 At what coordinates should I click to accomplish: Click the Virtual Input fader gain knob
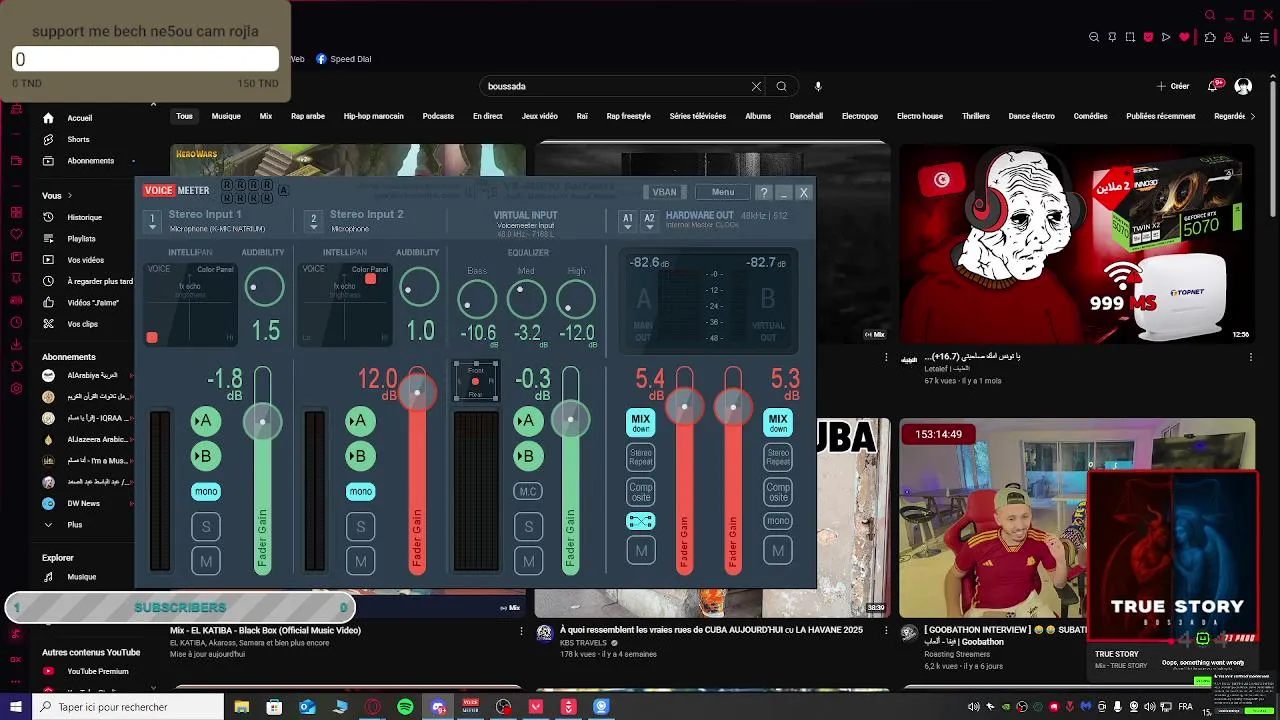click(570, 419)
